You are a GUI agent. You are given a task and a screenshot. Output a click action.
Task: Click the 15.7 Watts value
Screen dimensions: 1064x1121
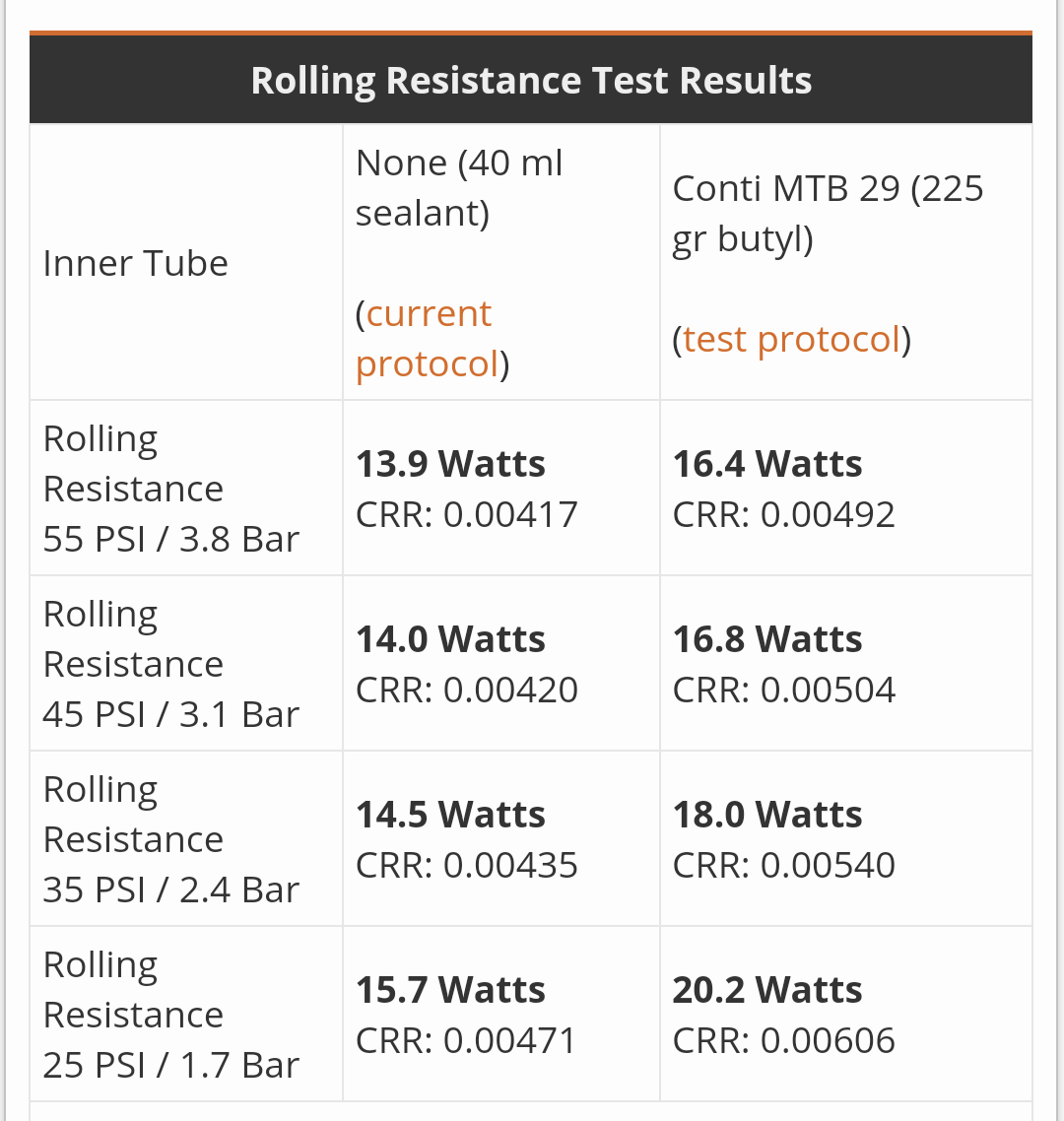click(x=450, y=990)
